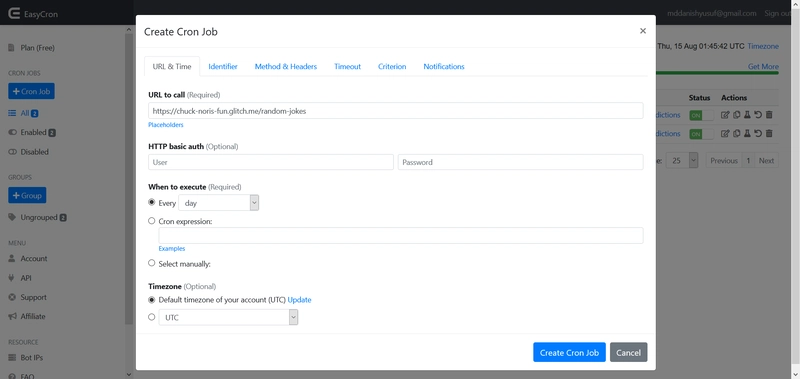This screenshot has width=800, height=379.
Task: Open the page size 25 dropdown
Action: tap(683, 160)
